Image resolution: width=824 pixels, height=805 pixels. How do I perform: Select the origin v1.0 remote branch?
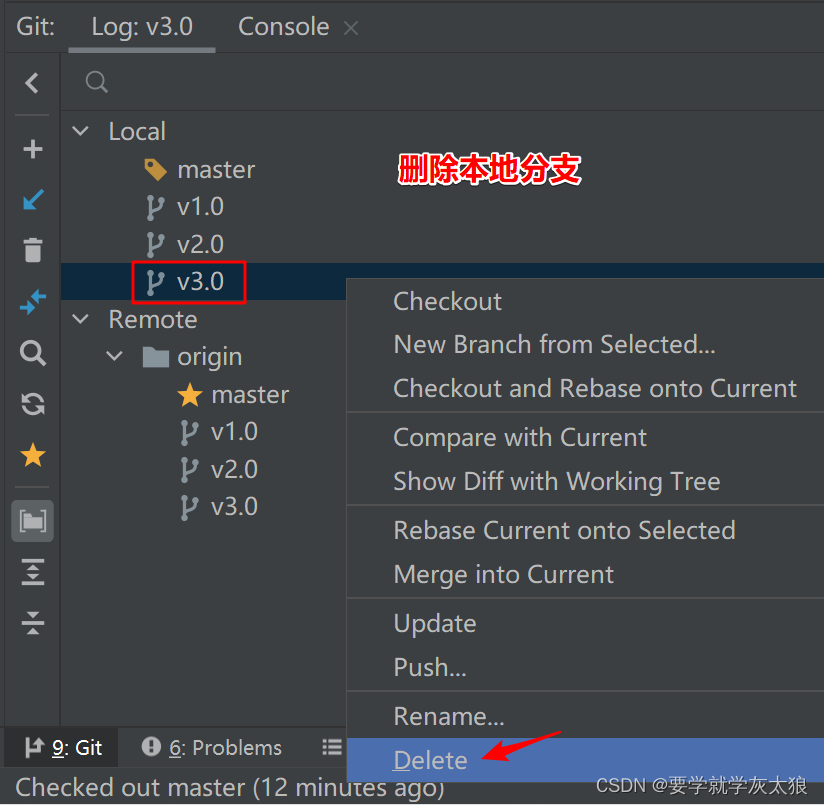[x=234, y=432]
